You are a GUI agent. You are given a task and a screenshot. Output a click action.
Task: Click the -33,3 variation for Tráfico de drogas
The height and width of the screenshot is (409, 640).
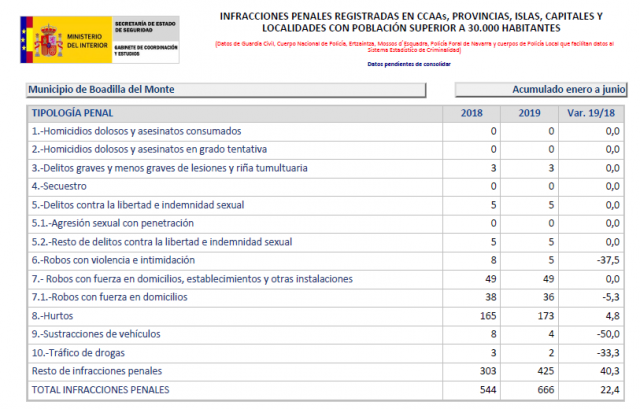point(608,353)
